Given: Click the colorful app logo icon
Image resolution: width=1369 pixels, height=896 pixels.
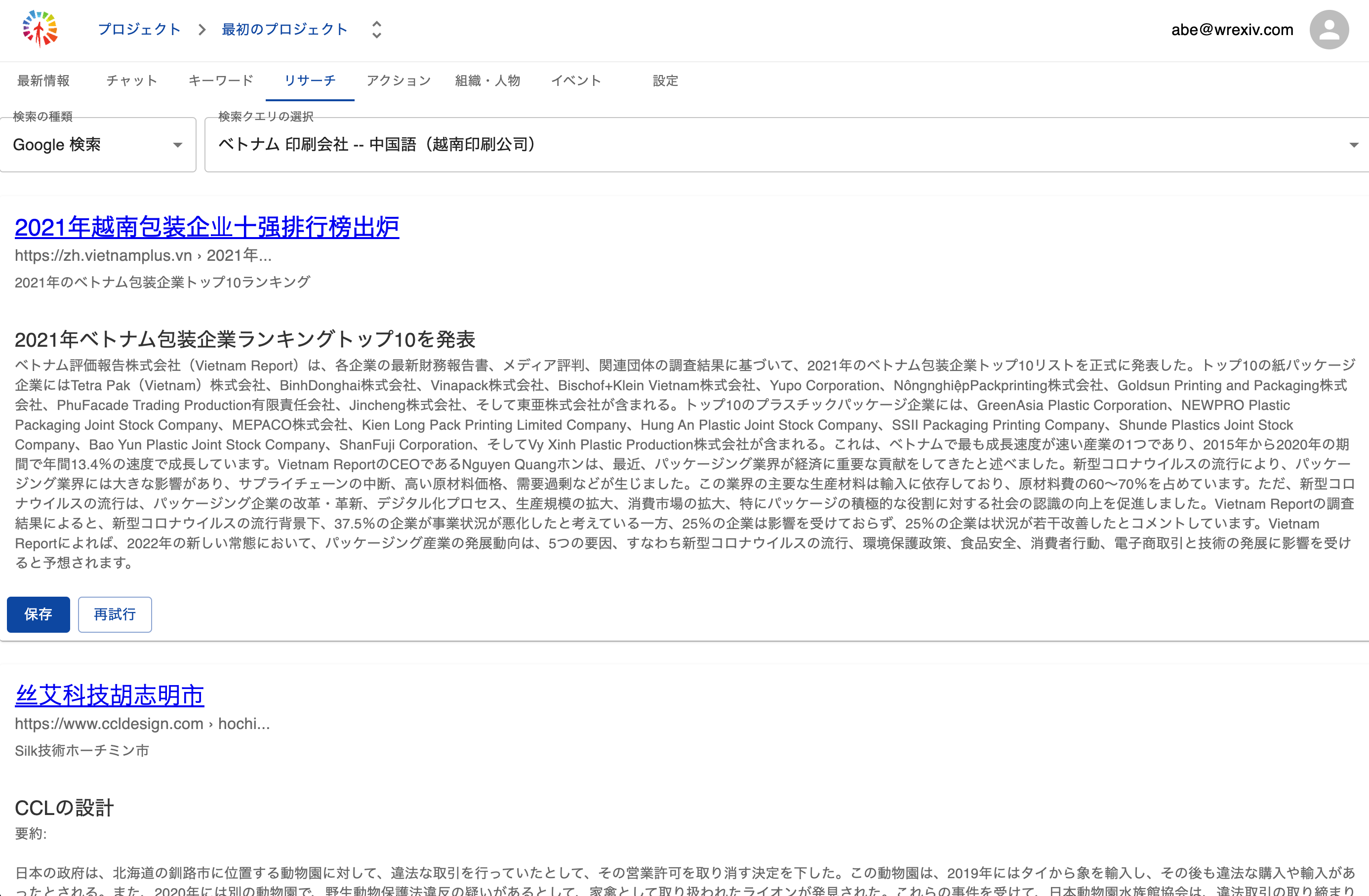Looking at the screenshot, I should 40,29.
